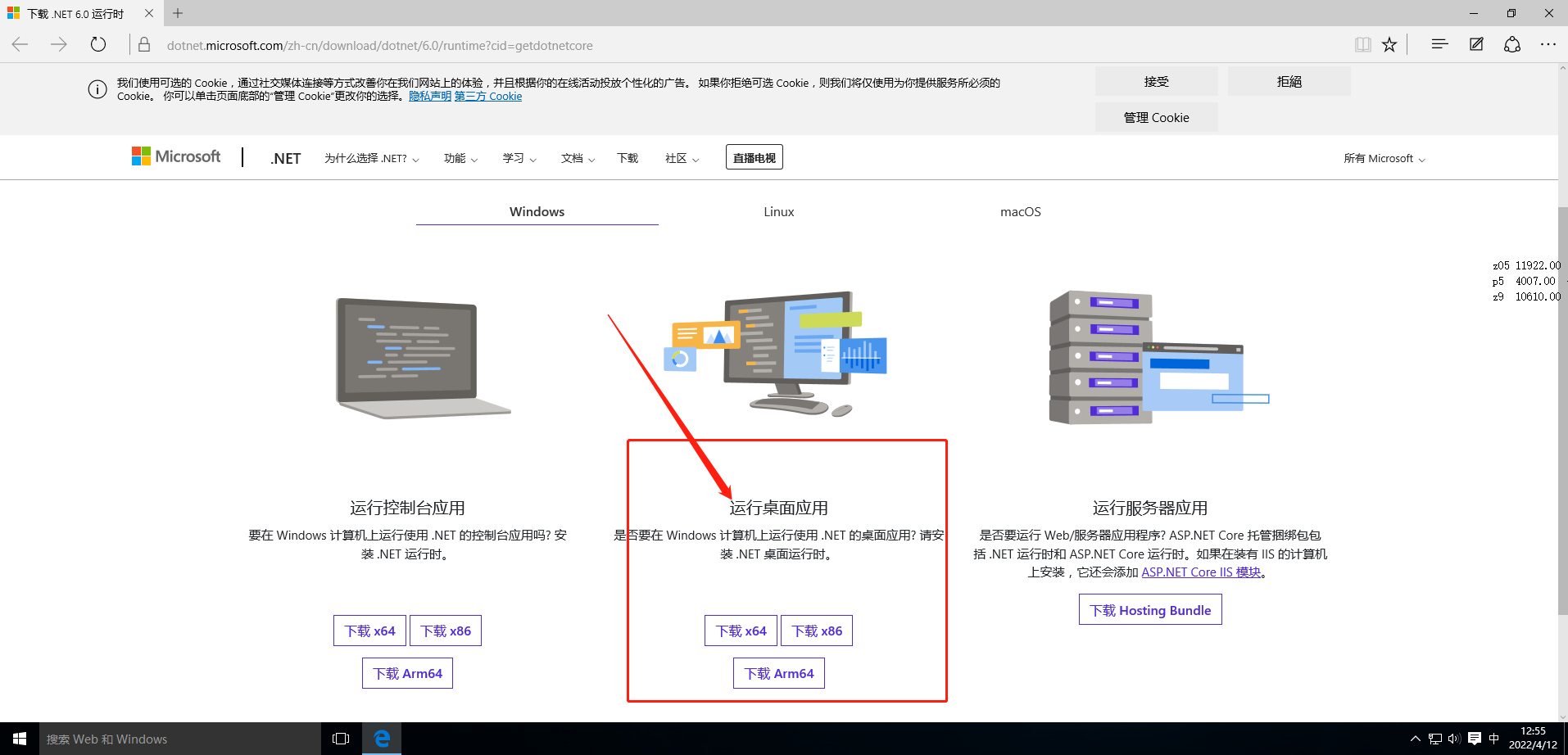Screen dimensions: 1568x755
Task: Switch to the Linux tab
Action: pyautogui.click(x=778, y=211)
